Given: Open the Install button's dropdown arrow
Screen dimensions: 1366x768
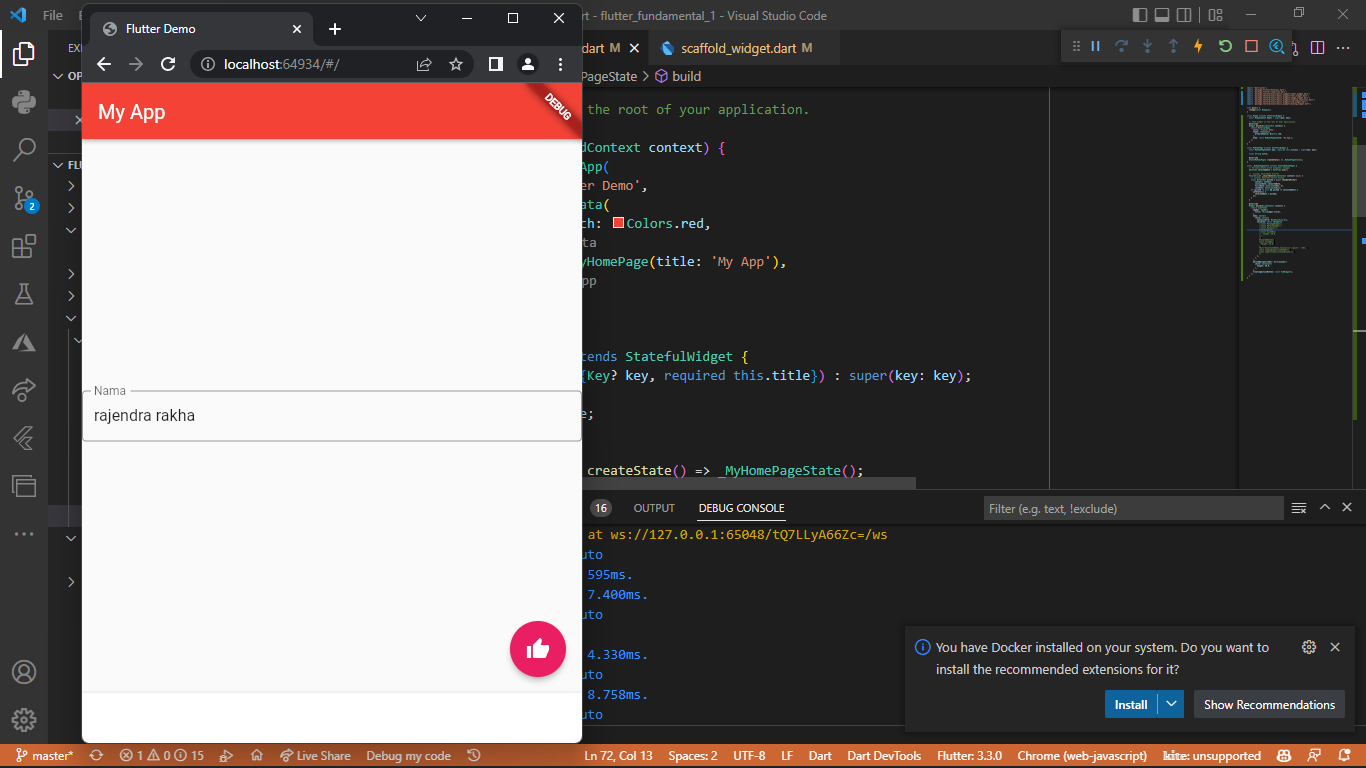Looking at the screenshot, I should click(x=1171, y=704).
